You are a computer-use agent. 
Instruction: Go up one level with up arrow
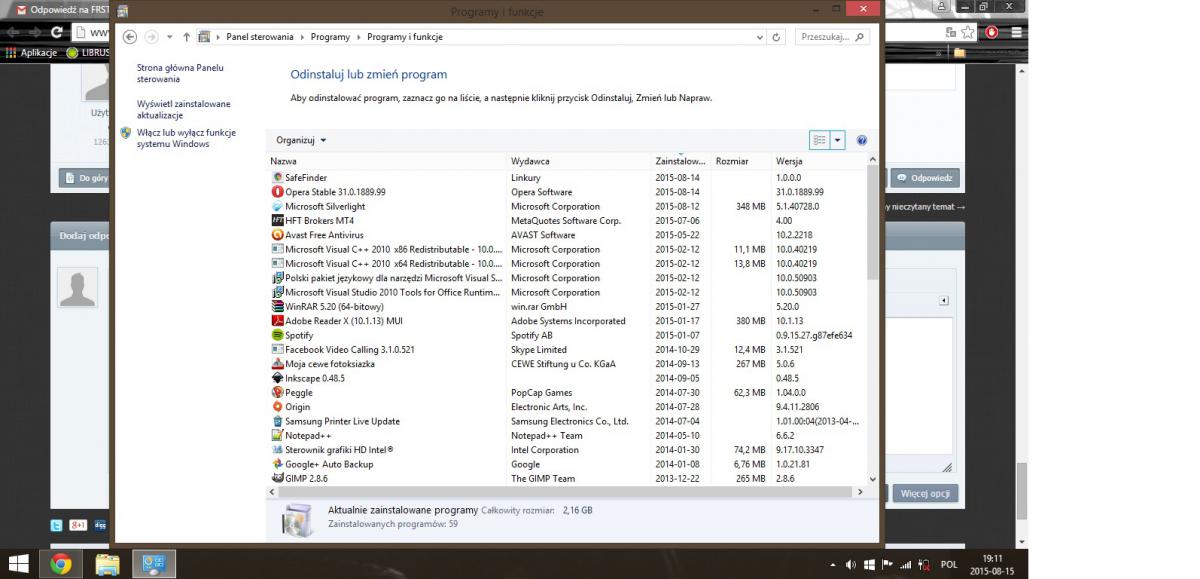click(186, 37)
